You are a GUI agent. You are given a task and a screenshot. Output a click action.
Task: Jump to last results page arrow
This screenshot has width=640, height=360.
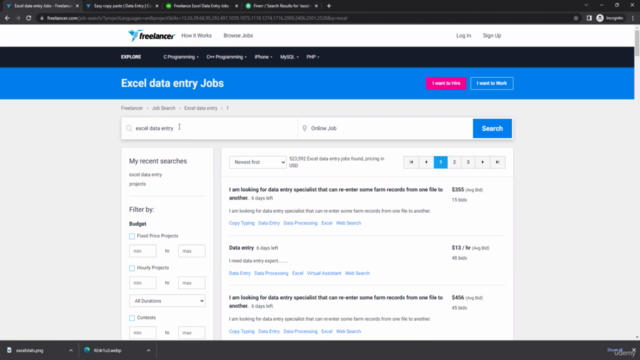pyautogui.click(x=498, y=162)
